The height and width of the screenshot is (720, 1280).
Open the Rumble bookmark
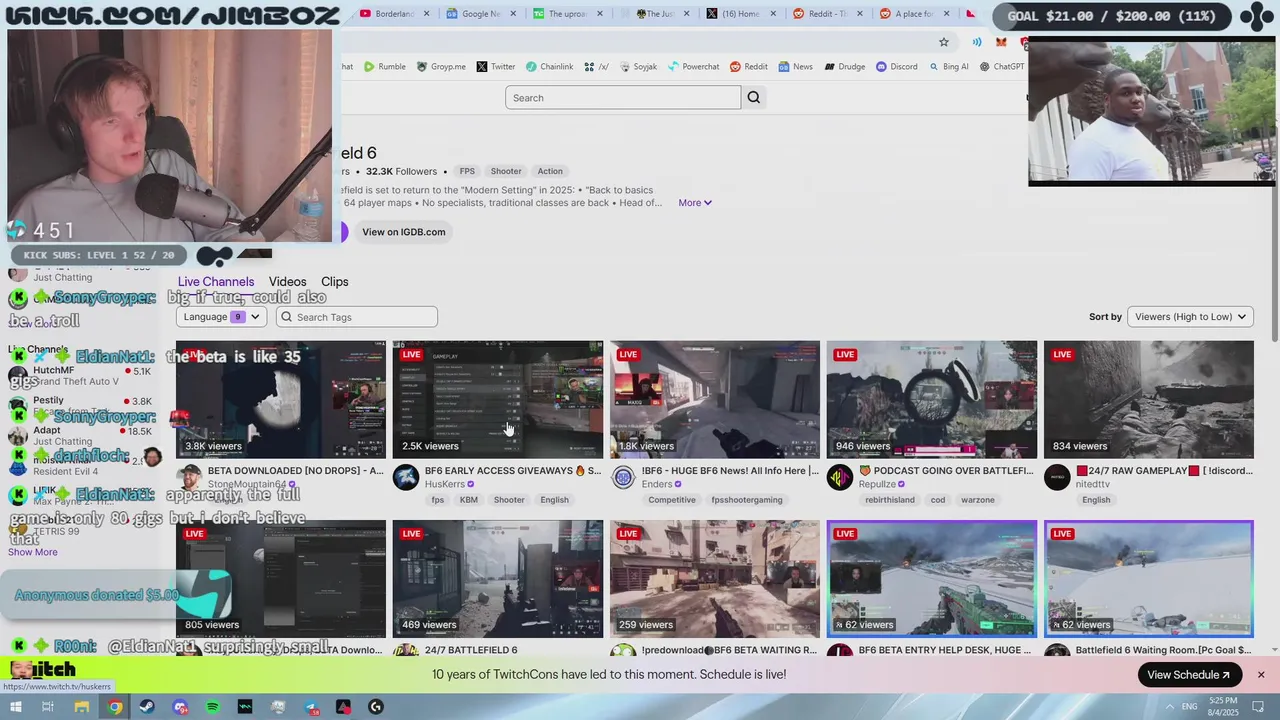[x=384, y=67]
